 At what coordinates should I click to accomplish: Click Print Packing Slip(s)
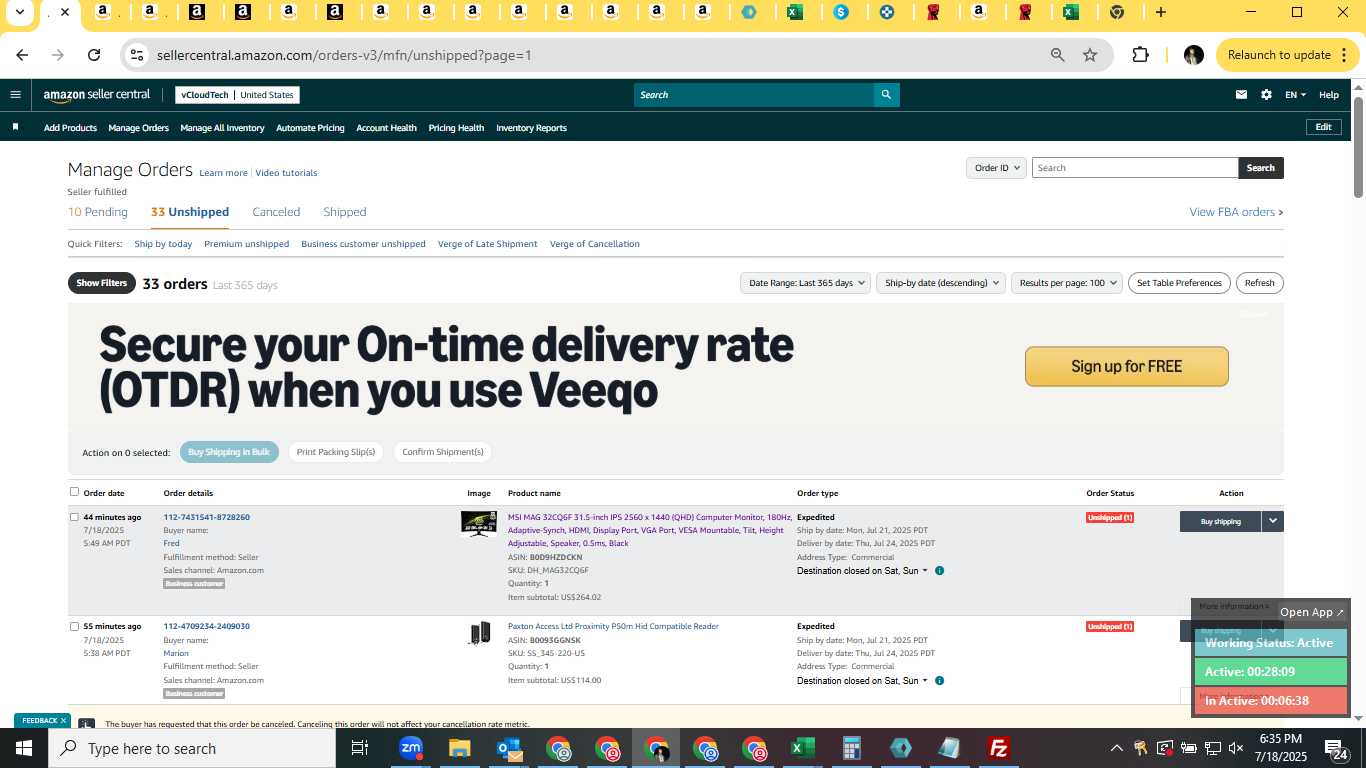coord(336,452)
